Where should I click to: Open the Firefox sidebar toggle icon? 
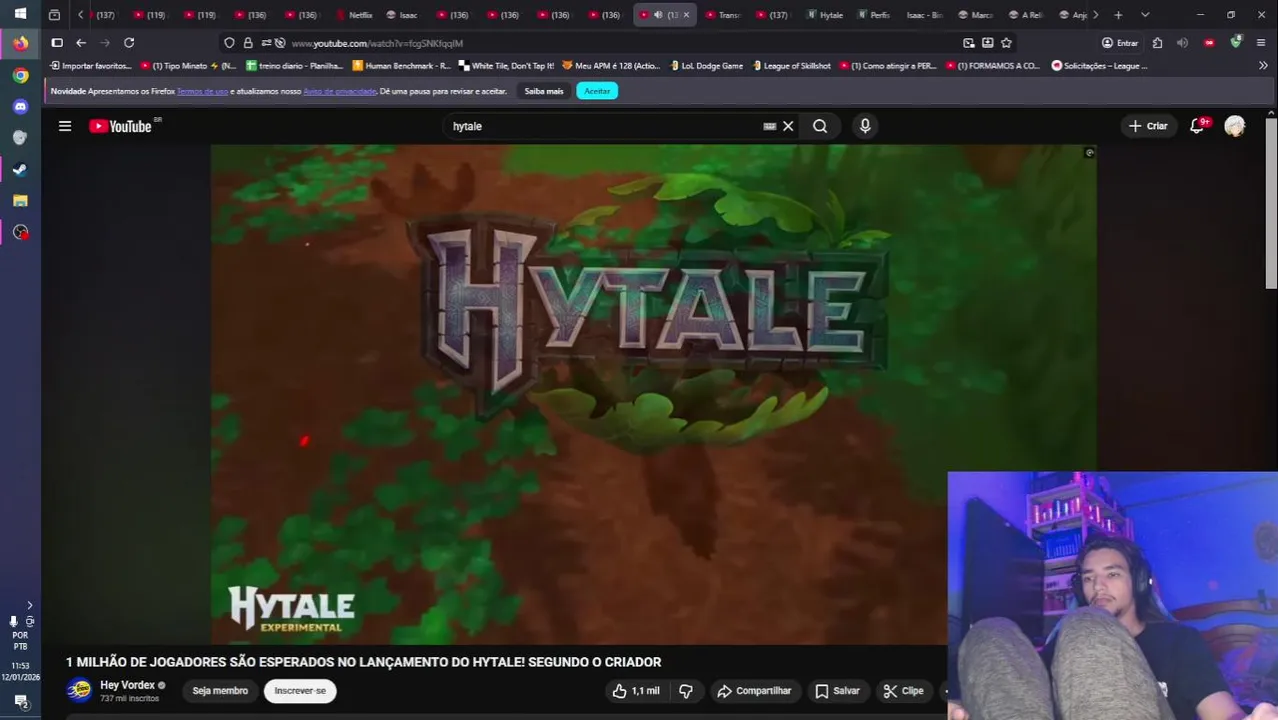click(x=57, y=43)
